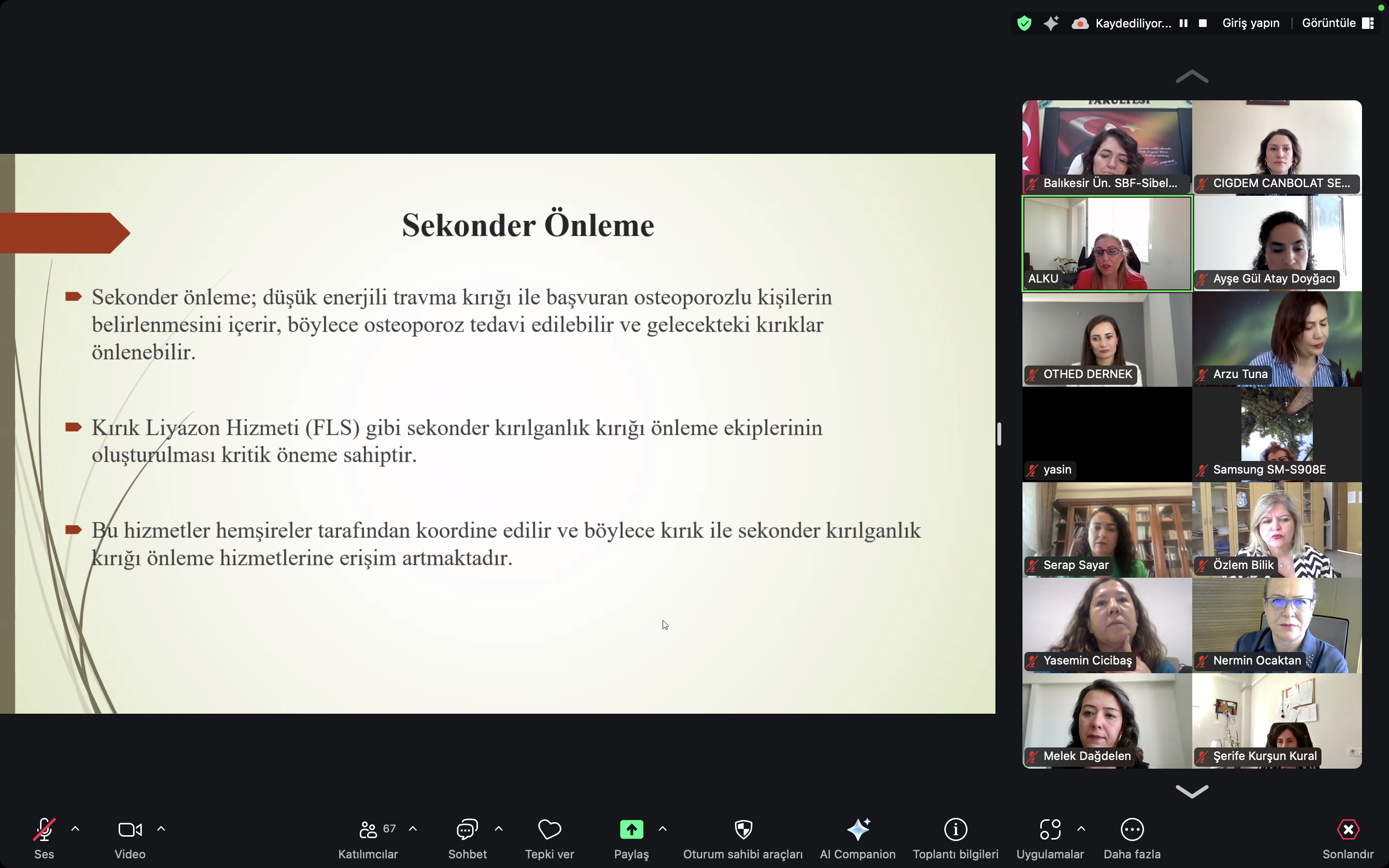1389x868 pixels.
Task: Click the AI Companion sparkle icon at top
Action: [1051, 24]
